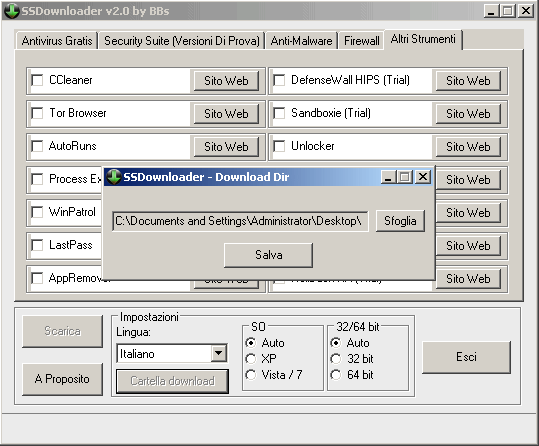Save the download directory with Salva
The height and width of the screenshot is (446, 539).
[x=268, y=255]
